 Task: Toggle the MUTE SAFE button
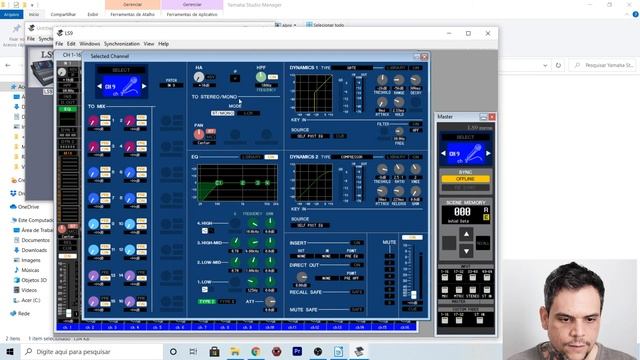click(x=357, y=310)
